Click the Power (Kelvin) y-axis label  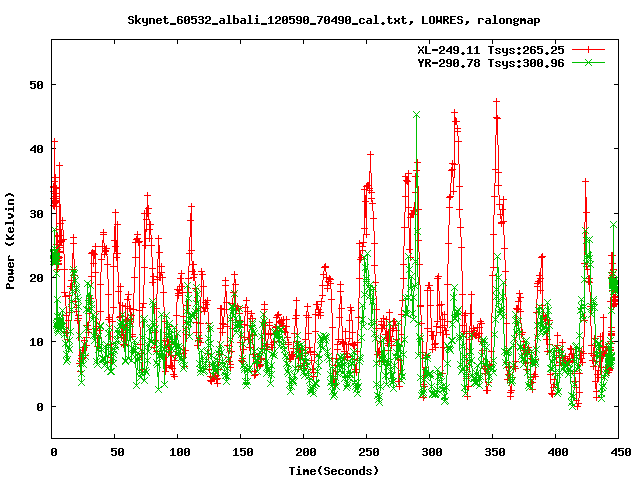pos(10,240)
